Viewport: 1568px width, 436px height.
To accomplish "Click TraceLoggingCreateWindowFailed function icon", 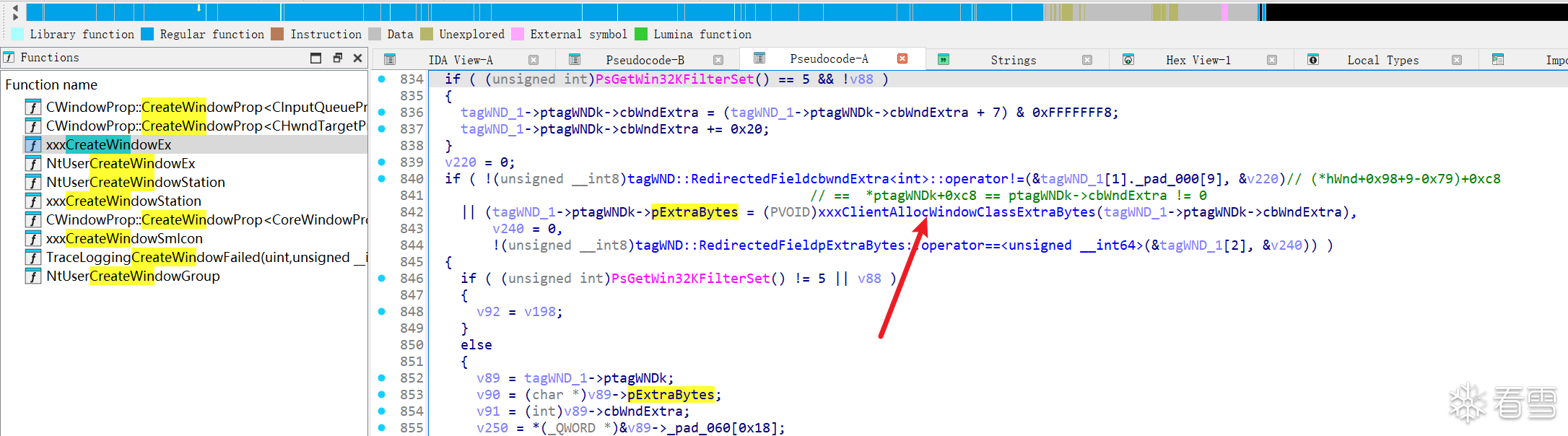I will (33, 257).
